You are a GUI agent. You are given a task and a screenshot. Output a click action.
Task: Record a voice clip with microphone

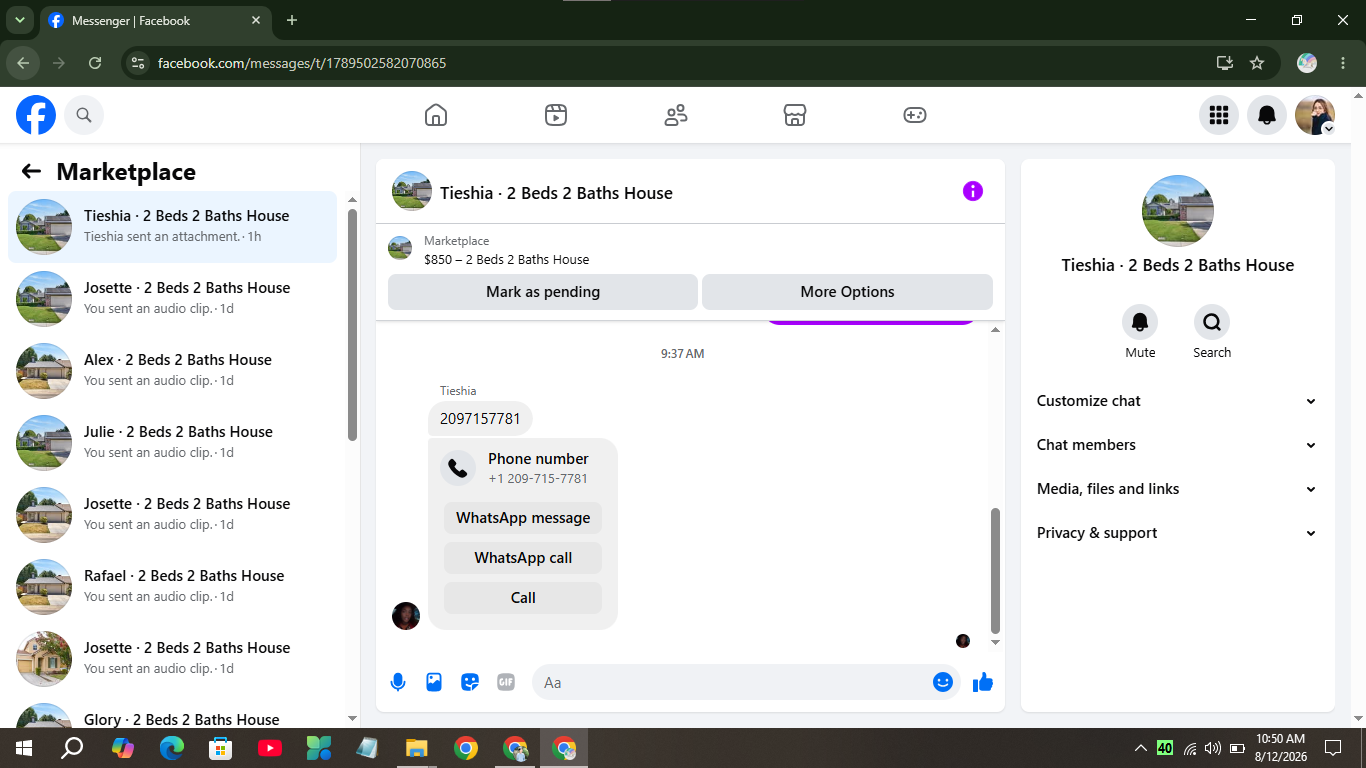pyautogui.click(x=398, y=682)
